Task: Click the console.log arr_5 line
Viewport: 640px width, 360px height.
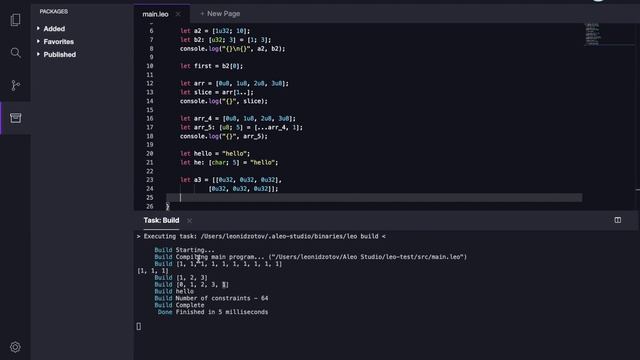Action: point(224,136)
